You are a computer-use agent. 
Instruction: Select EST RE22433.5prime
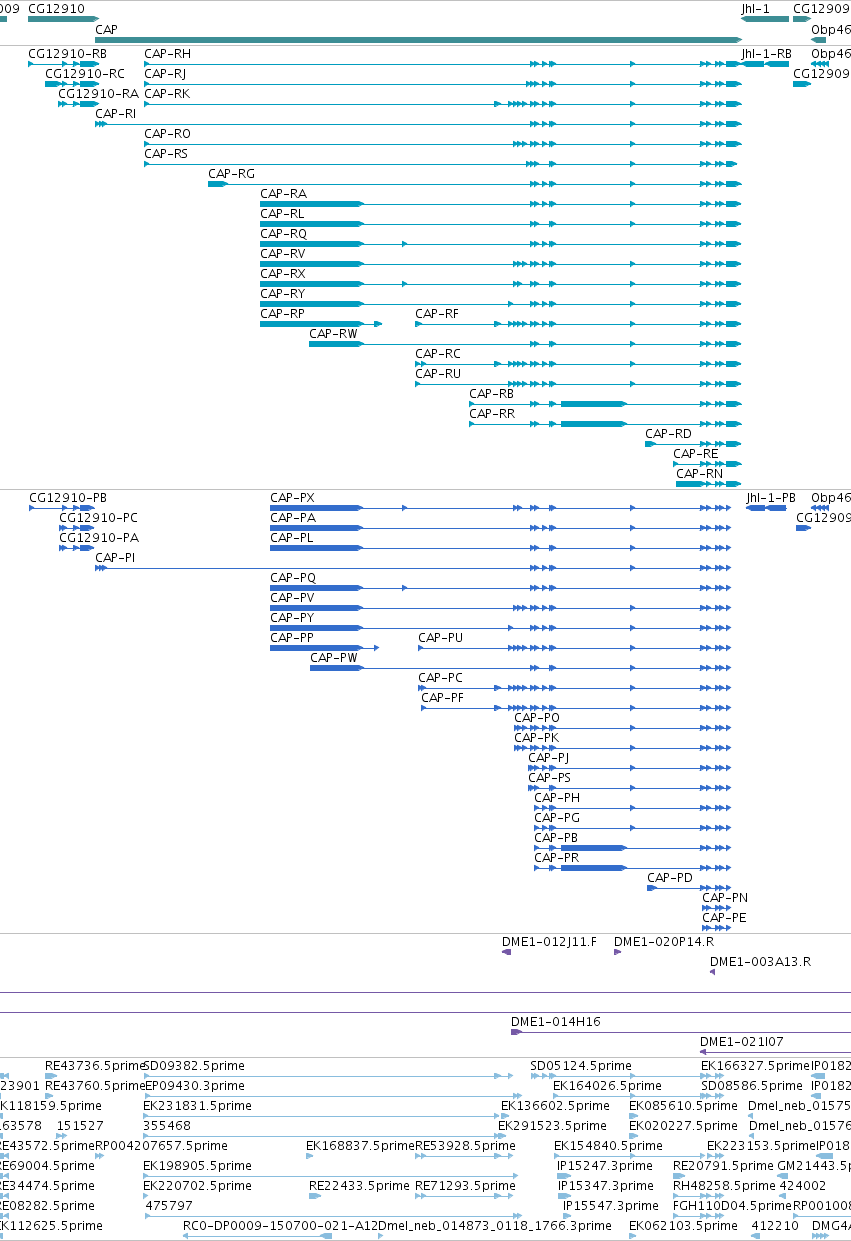coord(314,1196)
